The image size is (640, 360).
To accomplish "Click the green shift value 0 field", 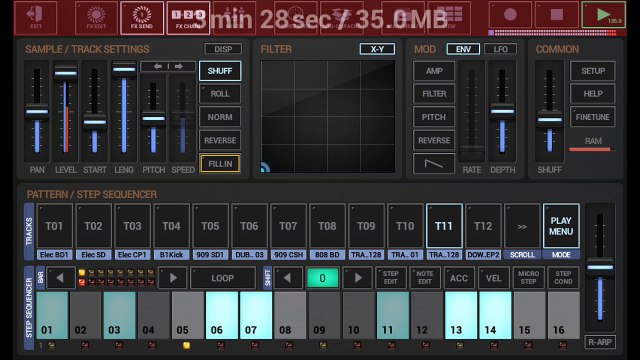I will [322, 278].
